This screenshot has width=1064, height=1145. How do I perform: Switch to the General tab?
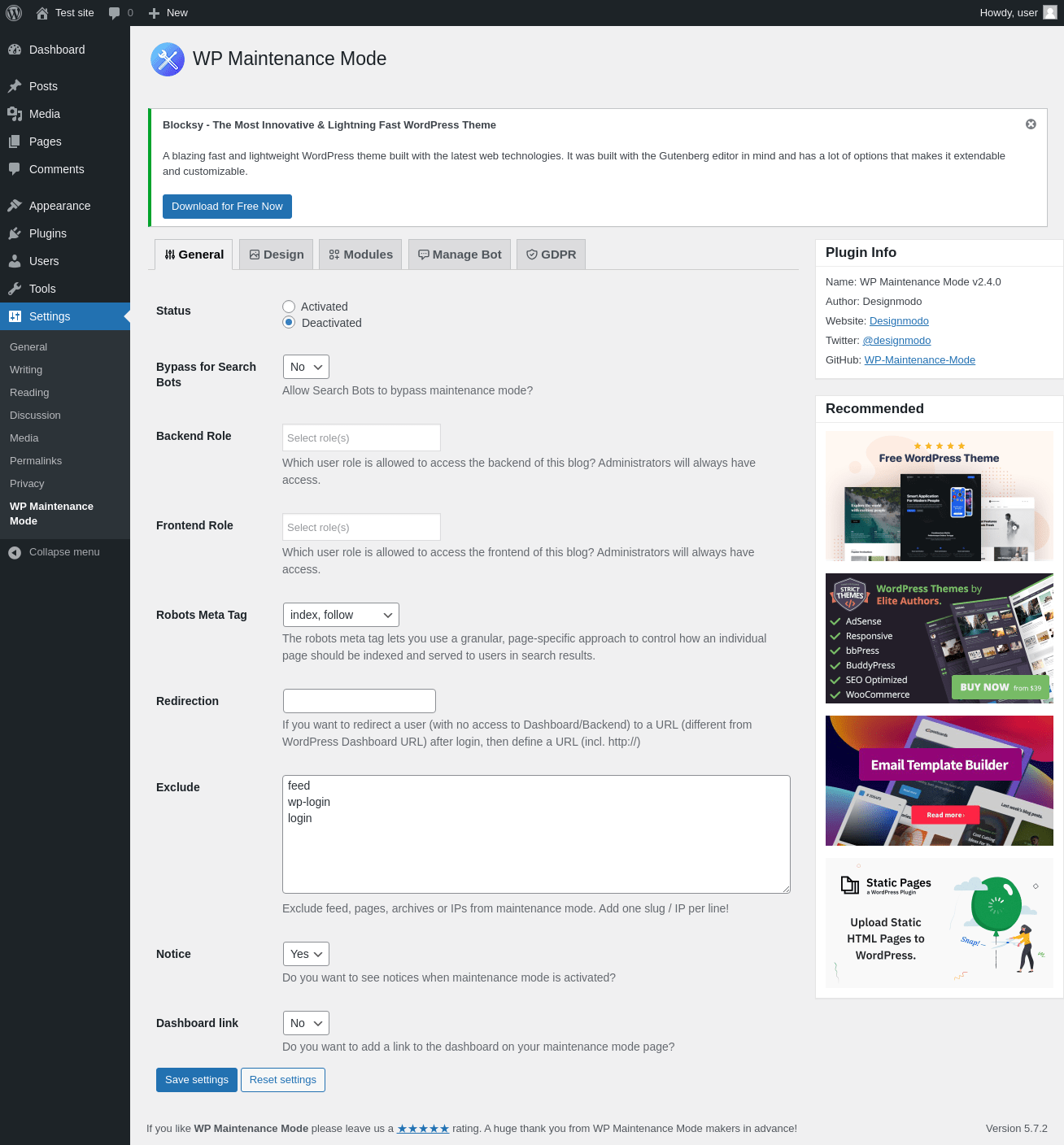pos(194,255)
